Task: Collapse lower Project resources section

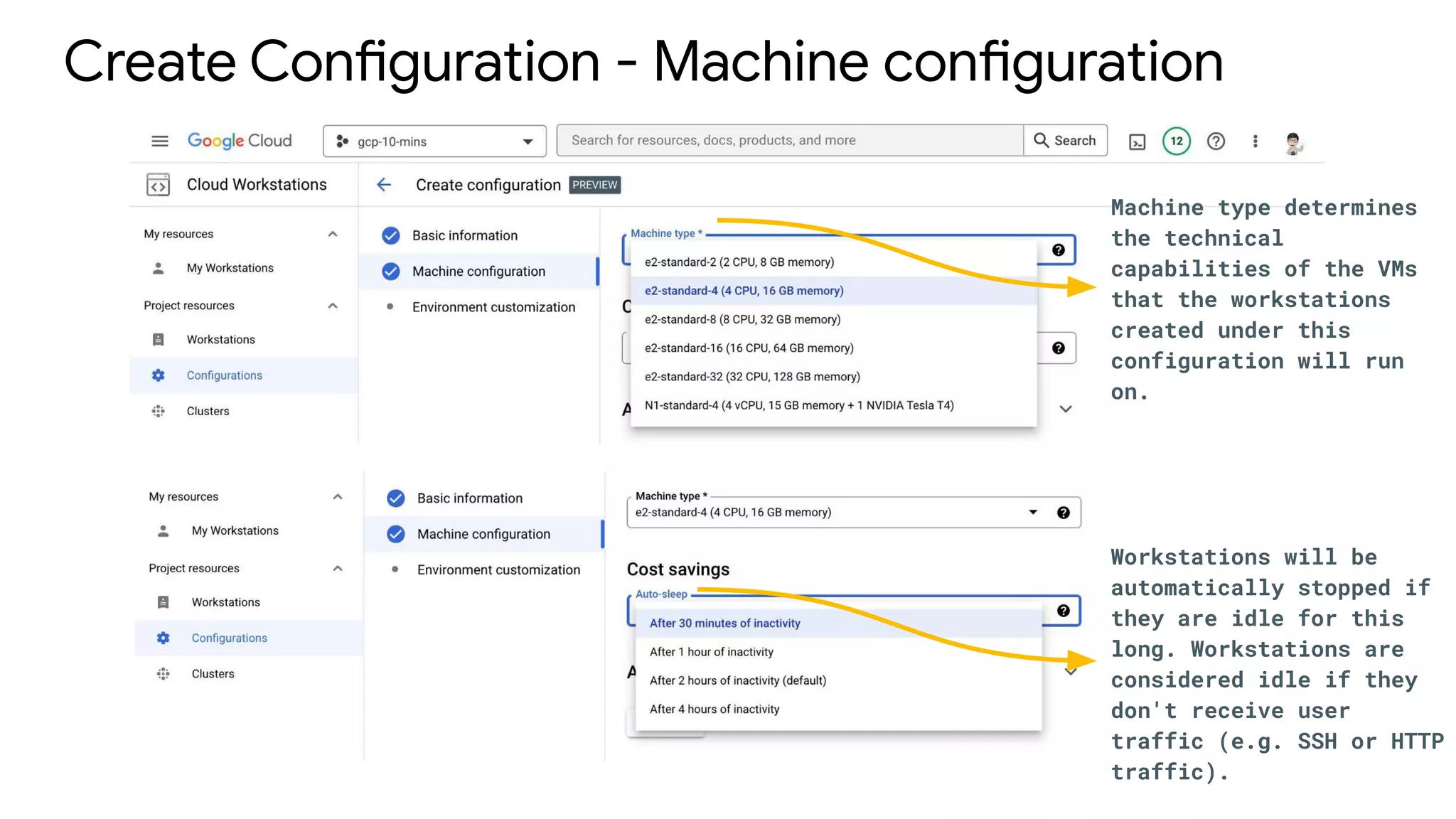Action: tap(338, 569)
